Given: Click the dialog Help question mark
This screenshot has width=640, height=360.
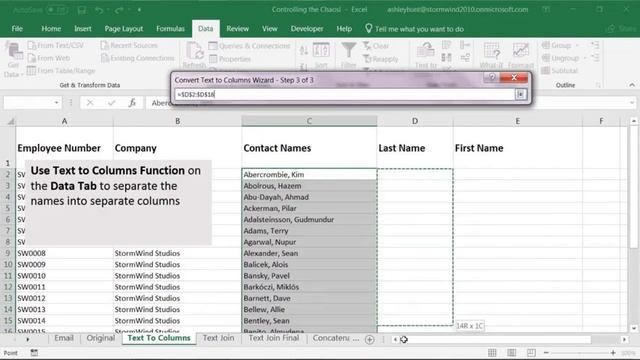Looking at the screenshot, I should click(x=492, y=77).
